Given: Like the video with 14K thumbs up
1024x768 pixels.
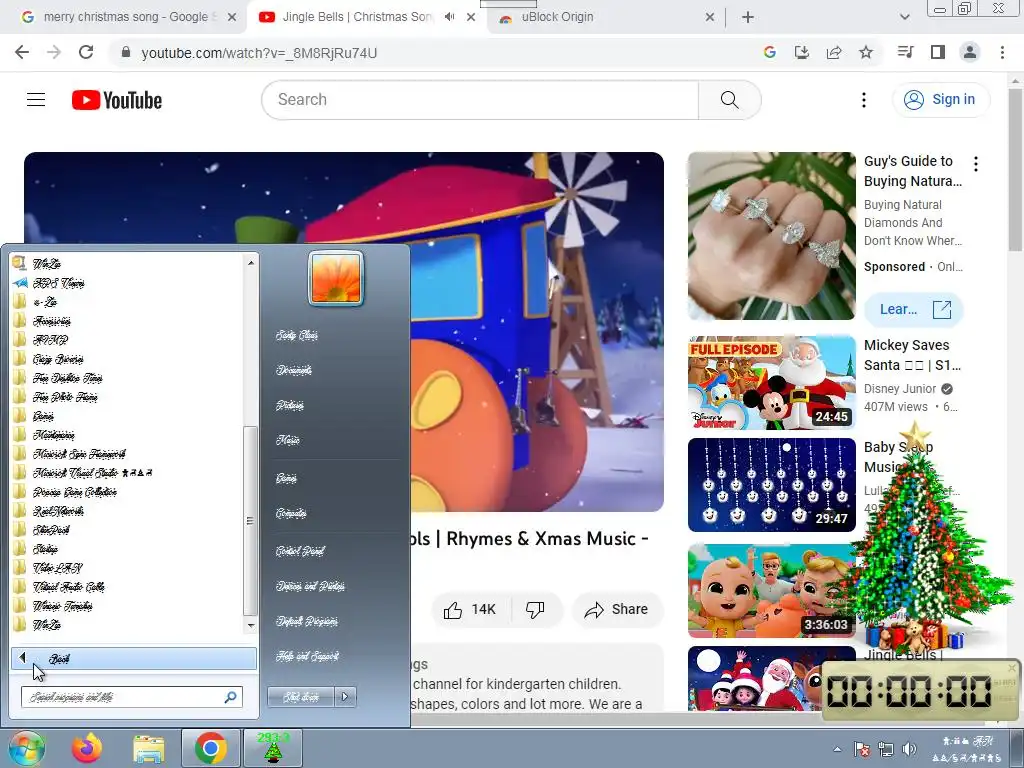Looking at the screenshot, I should pyautogui.click(x=472, y=609).
